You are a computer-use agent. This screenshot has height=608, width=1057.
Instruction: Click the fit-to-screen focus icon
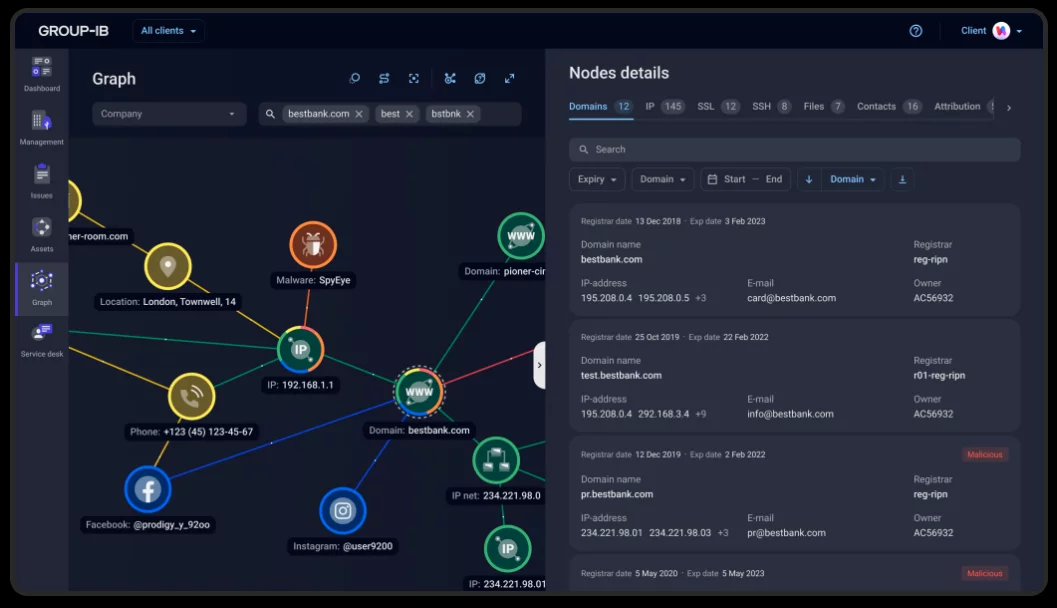click(x=414, y=79)
